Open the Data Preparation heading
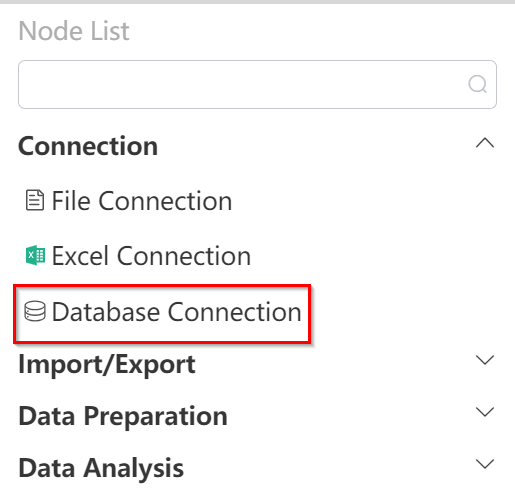515x498 pixels. (123, 416)
